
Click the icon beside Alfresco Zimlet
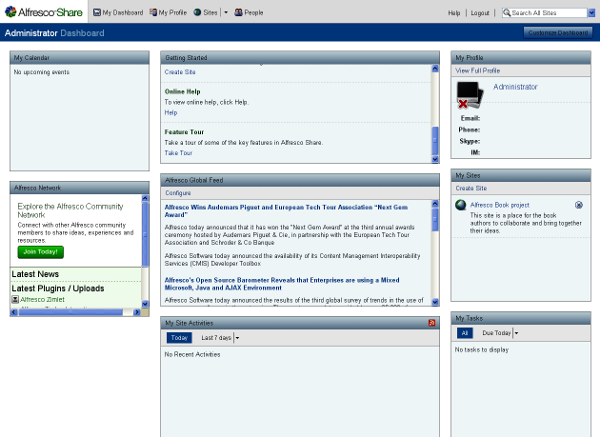(x=15, y=299)
